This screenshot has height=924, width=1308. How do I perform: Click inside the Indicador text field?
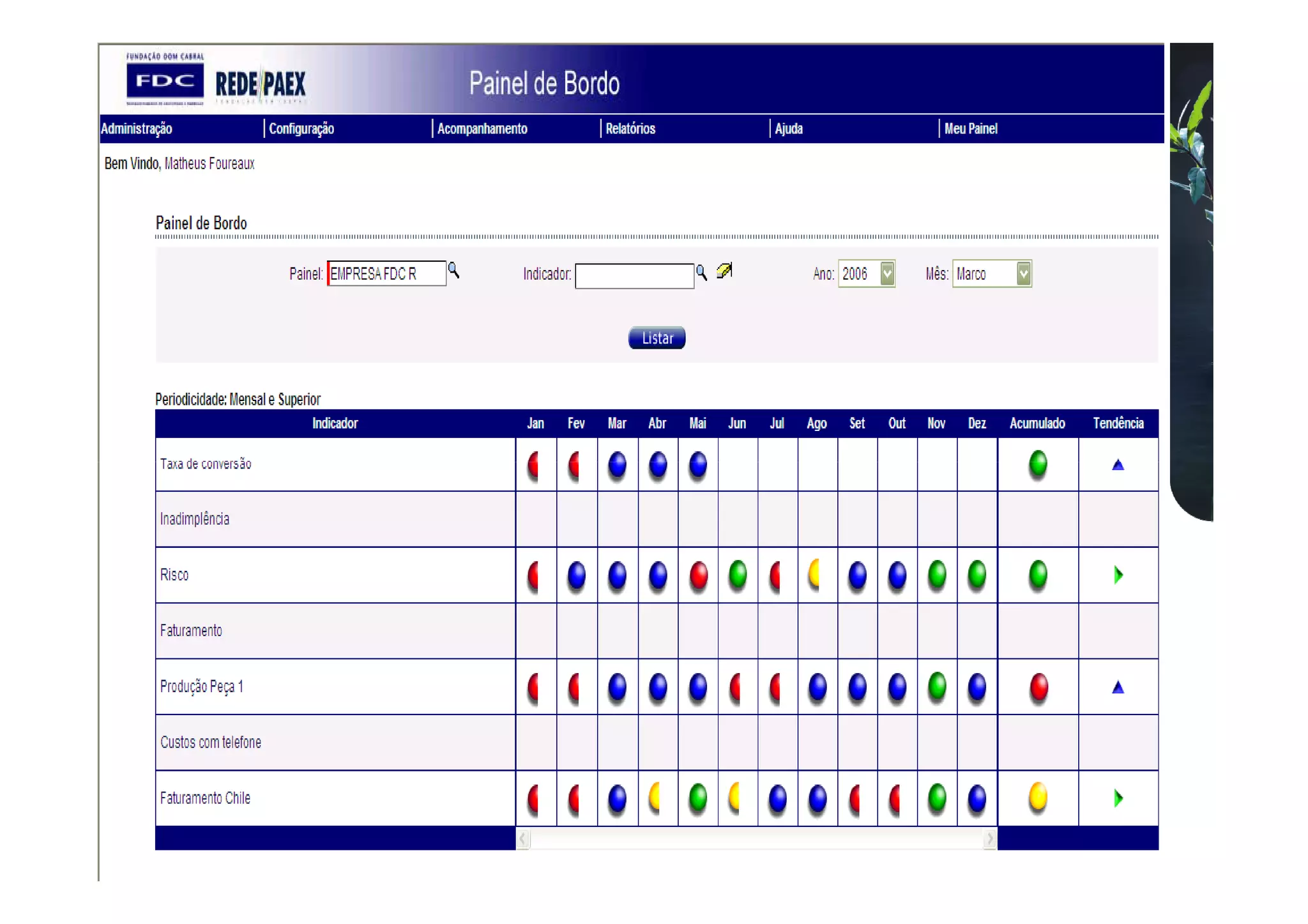[634, 276]
